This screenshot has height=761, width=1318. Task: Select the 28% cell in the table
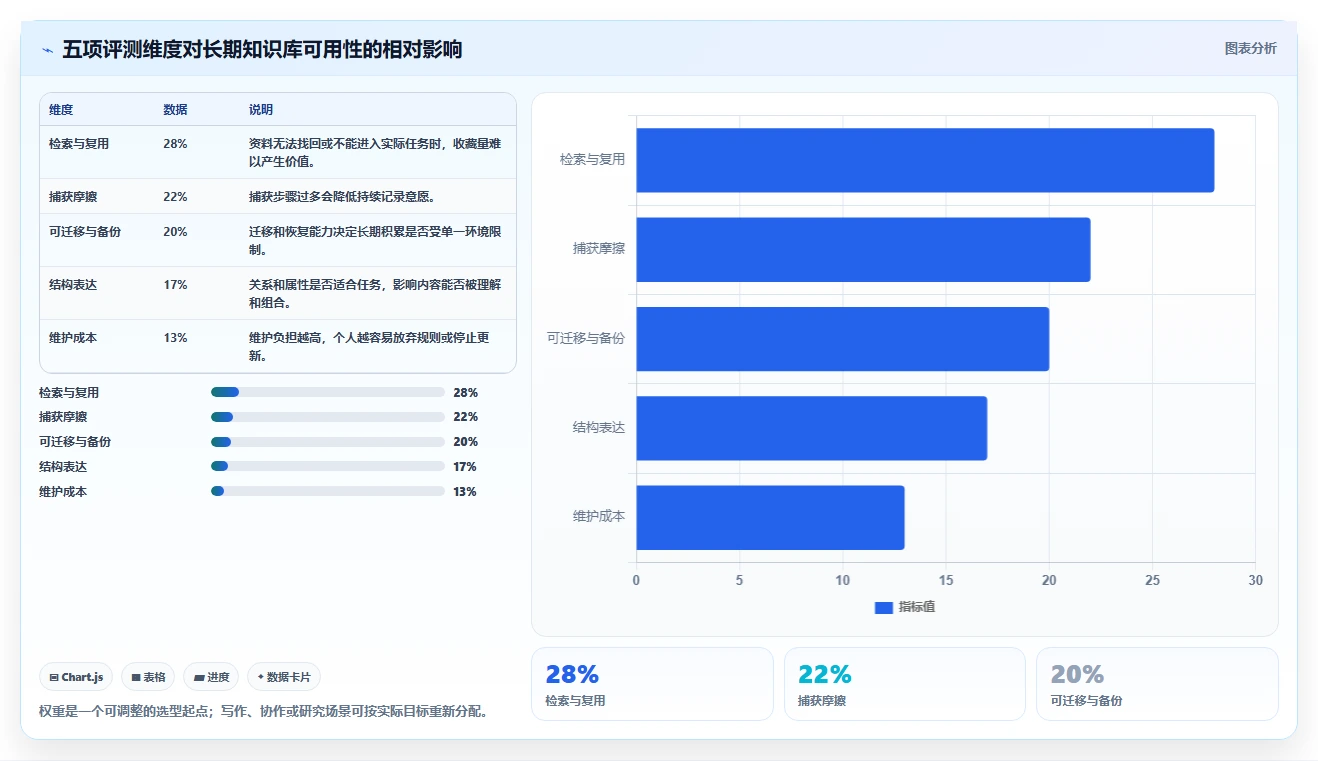175,144
